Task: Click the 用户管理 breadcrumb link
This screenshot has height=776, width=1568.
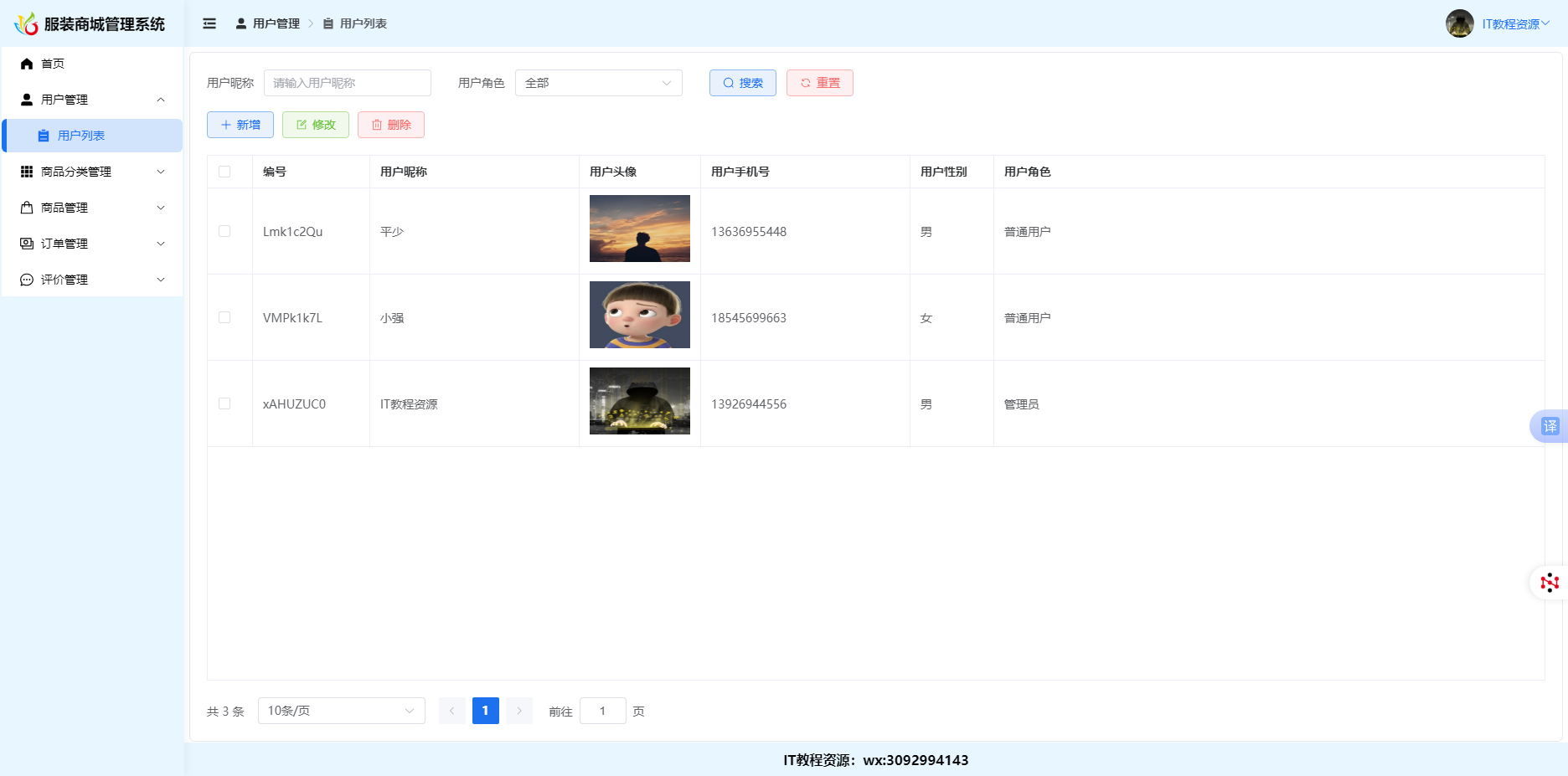Action: click(x=268, y=23)
